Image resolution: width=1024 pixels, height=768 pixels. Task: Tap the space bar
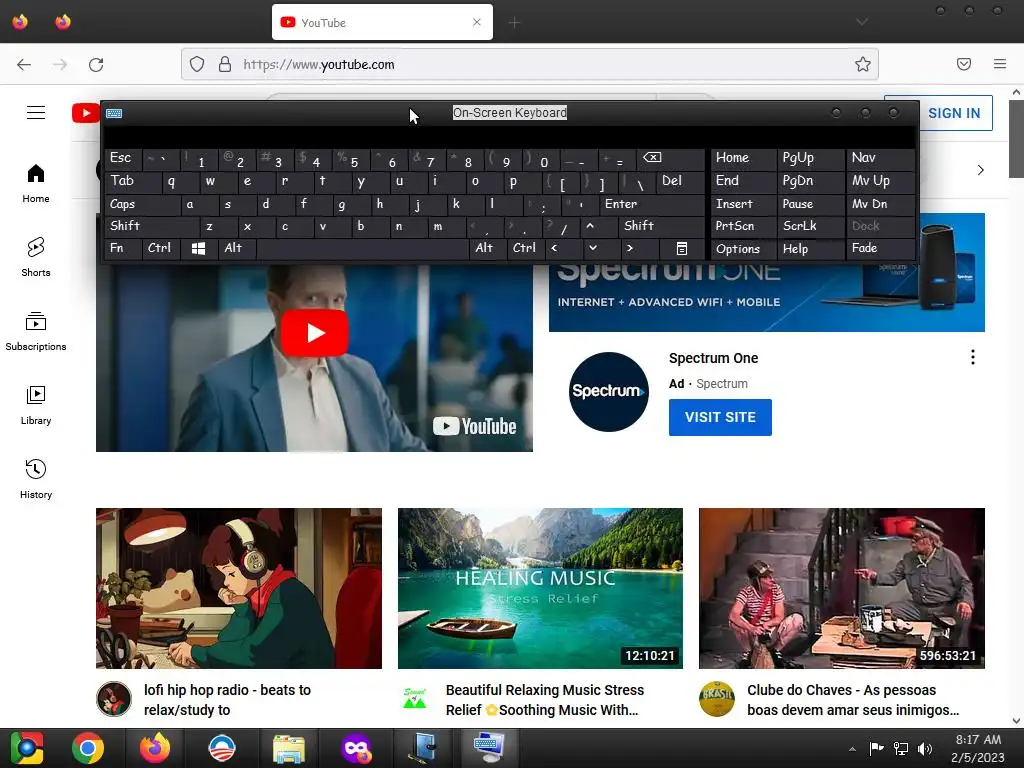(363, 248)
